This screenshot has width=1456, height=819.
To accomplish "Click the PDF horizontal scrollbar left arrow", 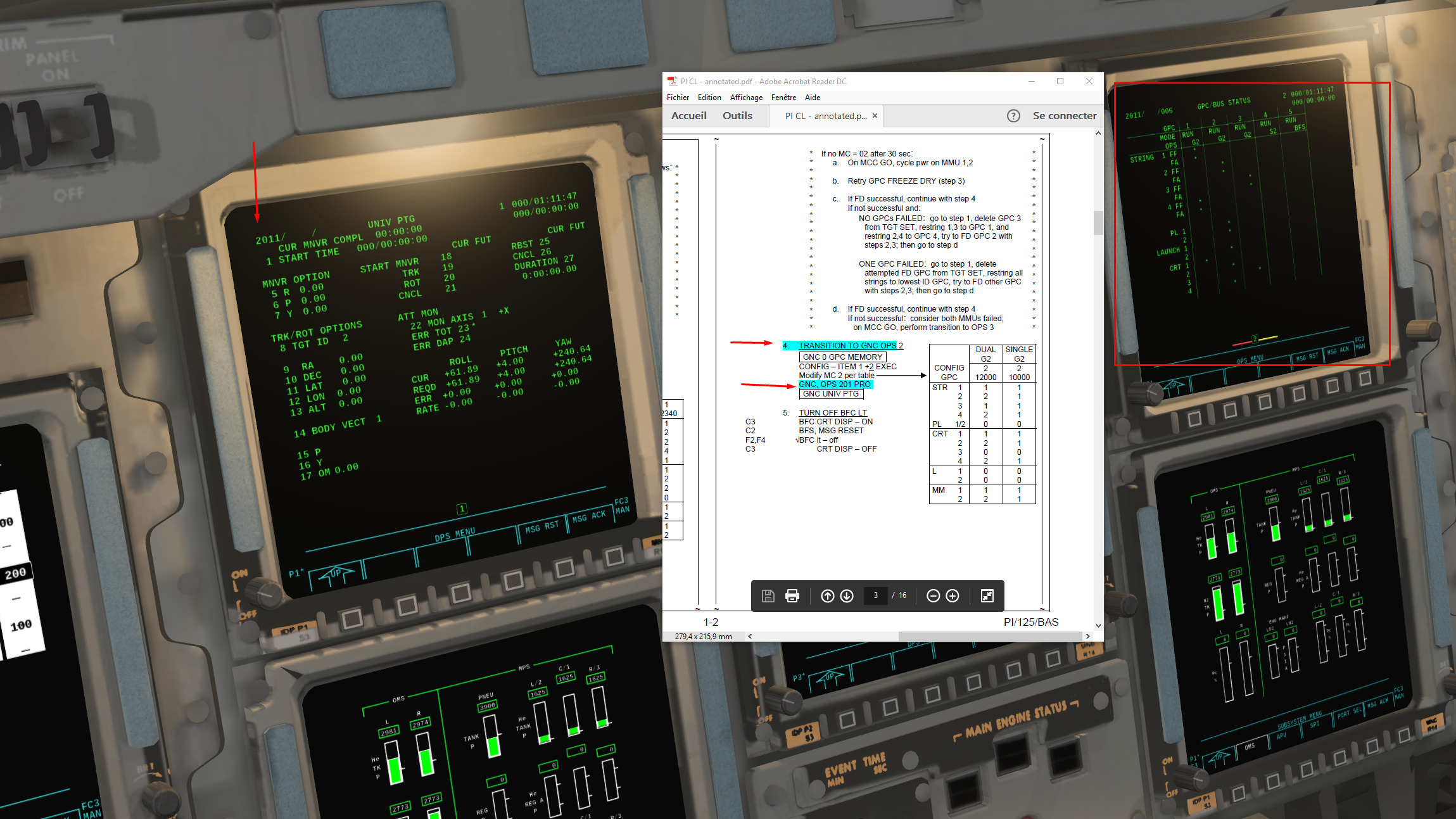I will pyautogui.click(x=750, y=636).
